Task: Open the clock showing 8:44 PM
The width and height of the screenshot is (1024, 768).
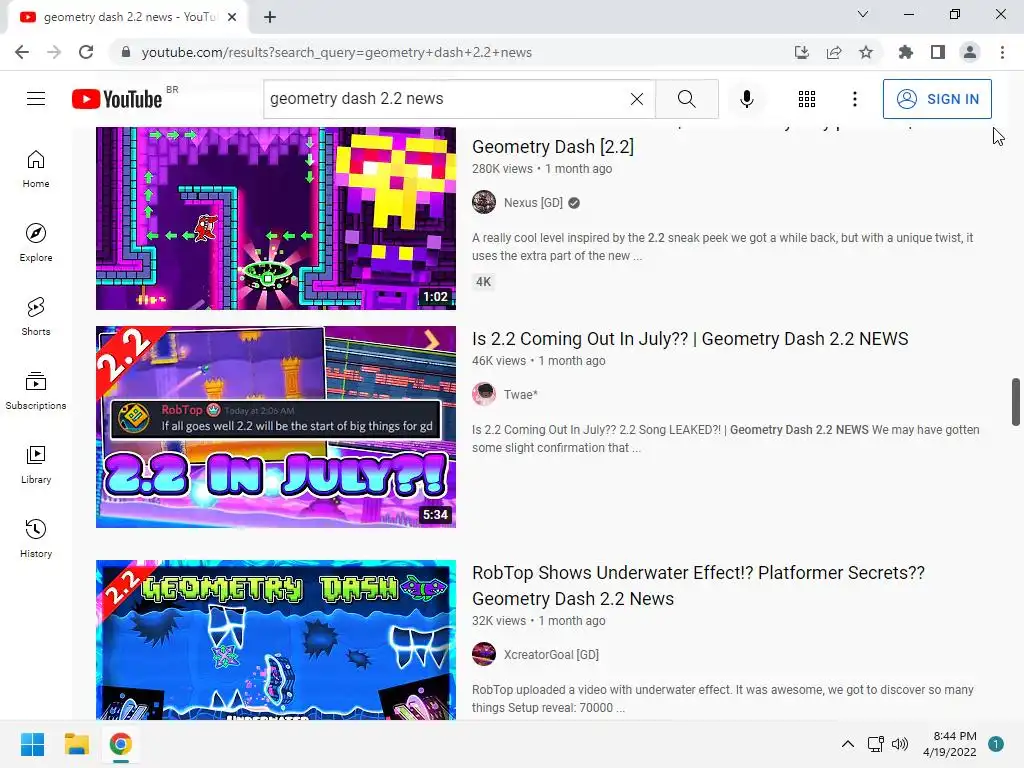Action: pyautogui.click(x=950, y=744)
